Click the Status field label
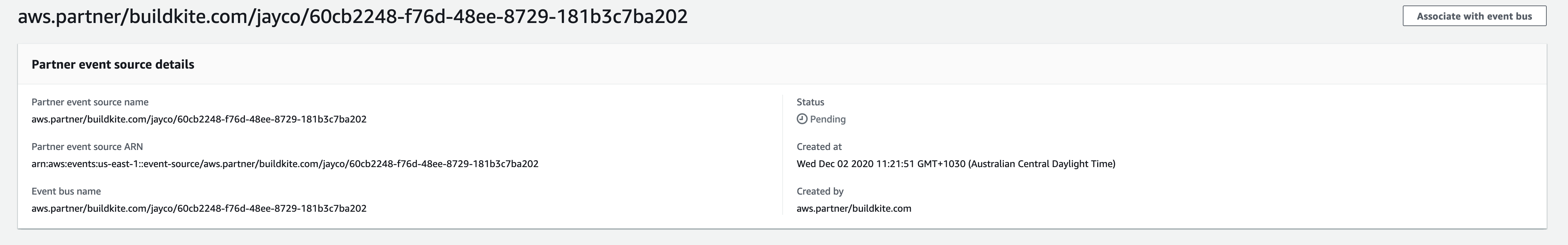The image size is (1568, 245). (809, 102)
